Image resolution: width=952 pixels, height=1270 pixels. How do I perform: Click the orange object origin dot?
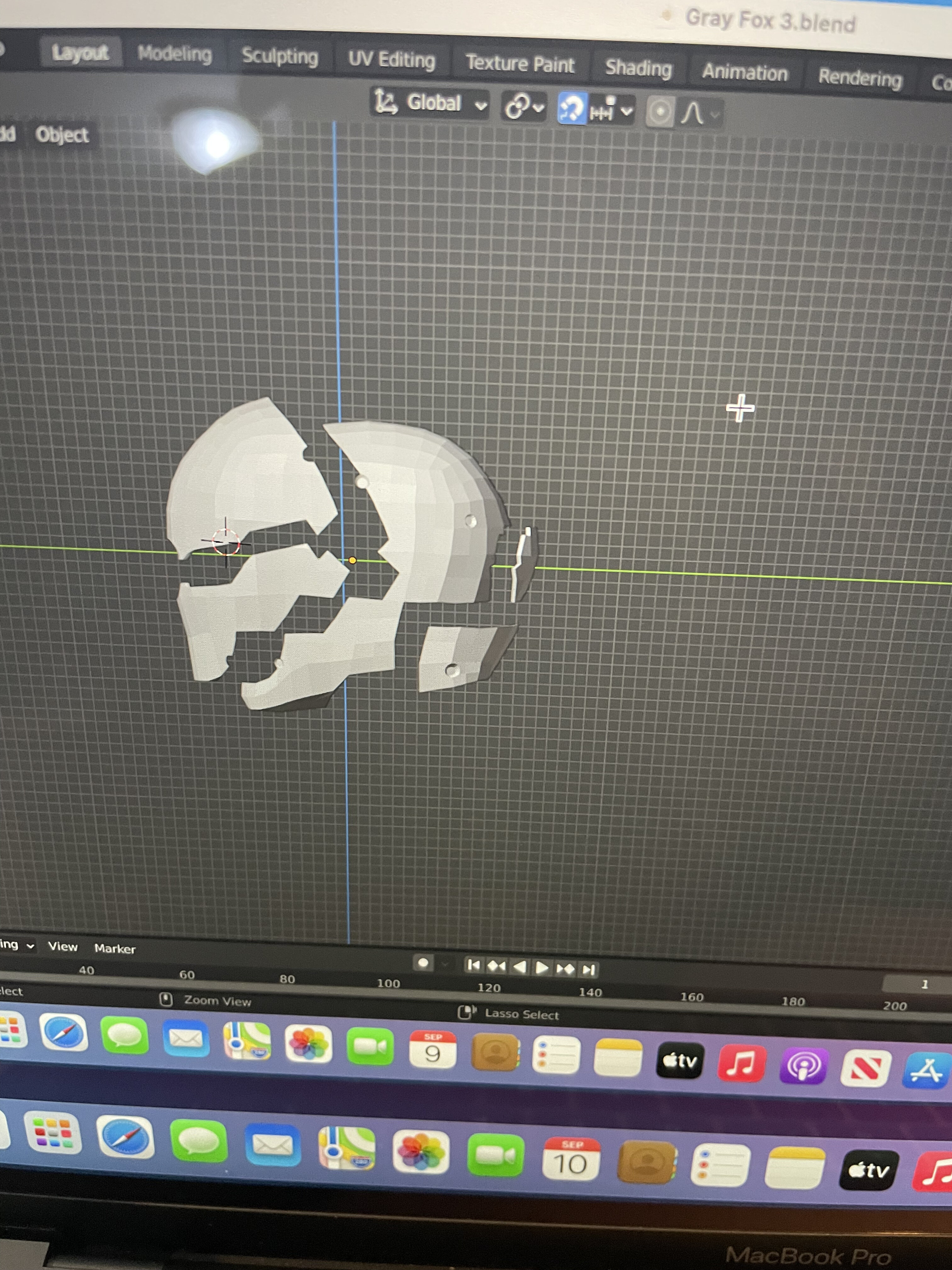pos(352,560)
